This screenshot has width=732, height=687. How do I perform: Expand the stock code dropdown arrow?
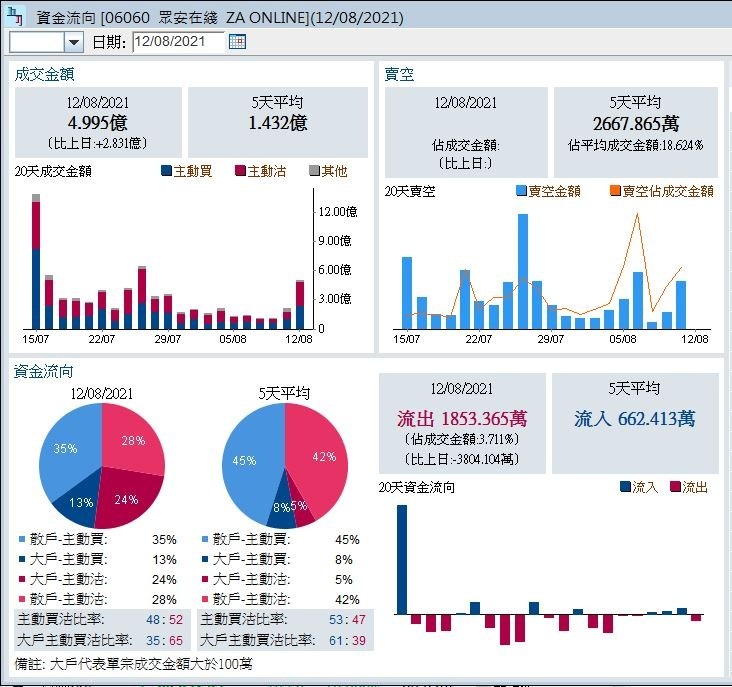(74, 42)
